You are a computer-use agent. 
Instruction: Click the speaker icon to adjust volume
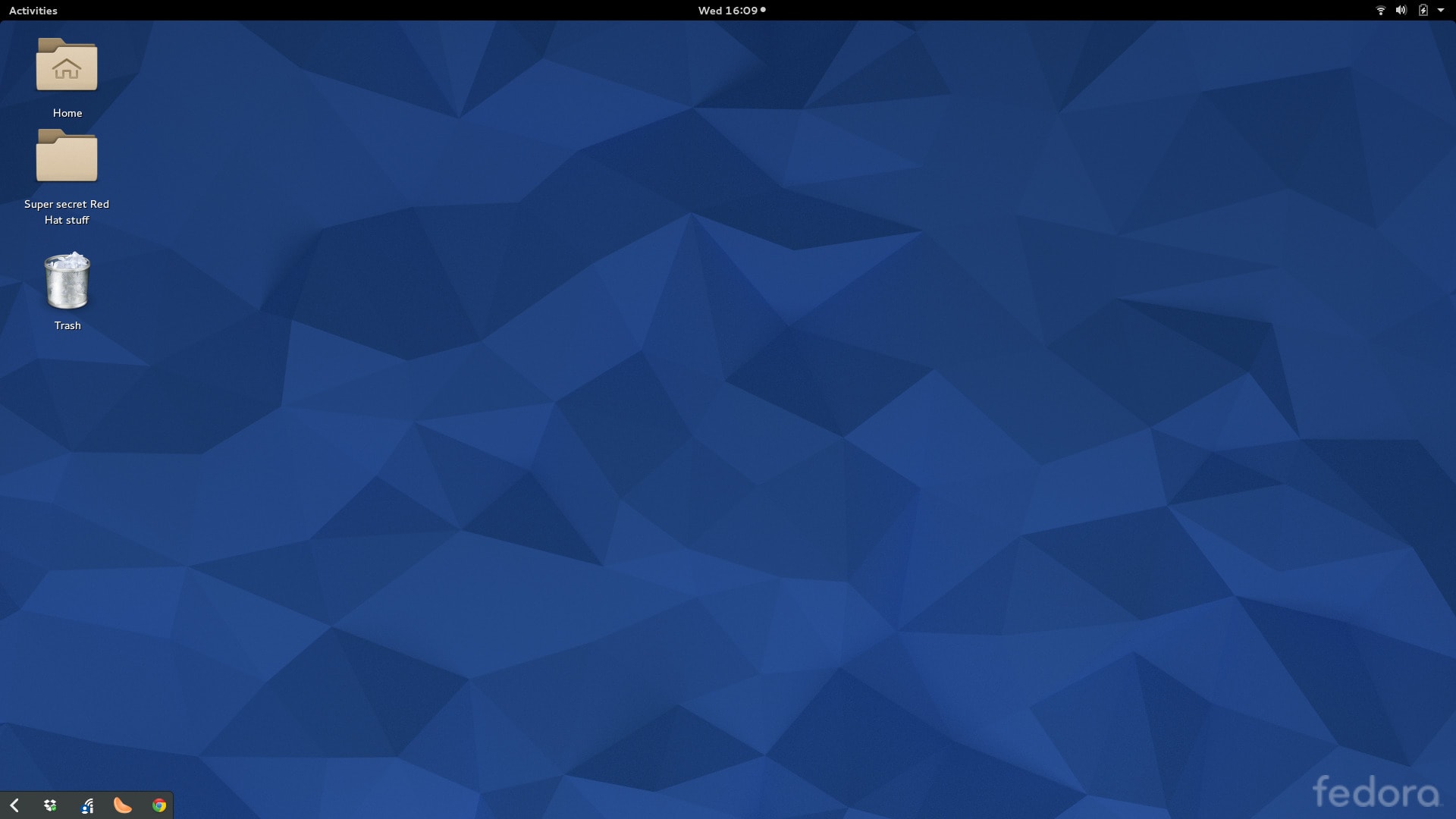click(1401, 11)
